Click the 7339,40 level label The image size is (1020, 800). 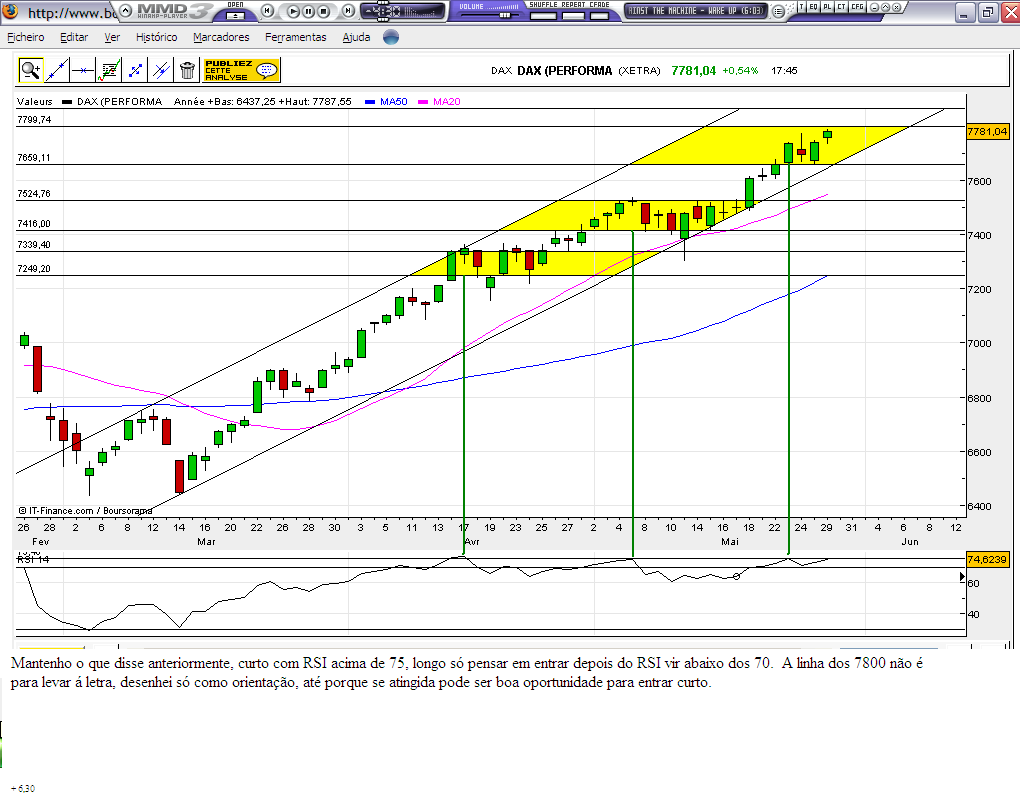(x=34, y=245)
